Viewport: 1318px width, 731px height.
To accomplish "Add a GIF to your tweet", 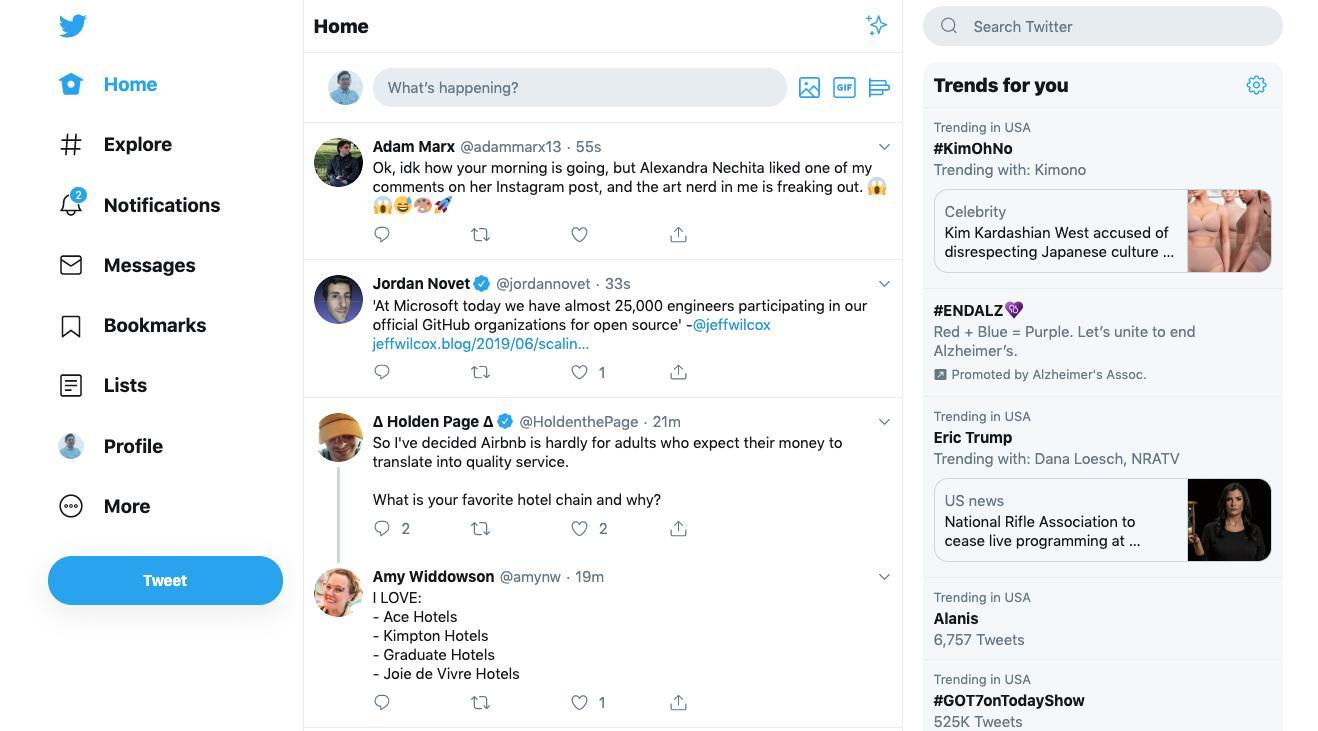I will (844, 87).
